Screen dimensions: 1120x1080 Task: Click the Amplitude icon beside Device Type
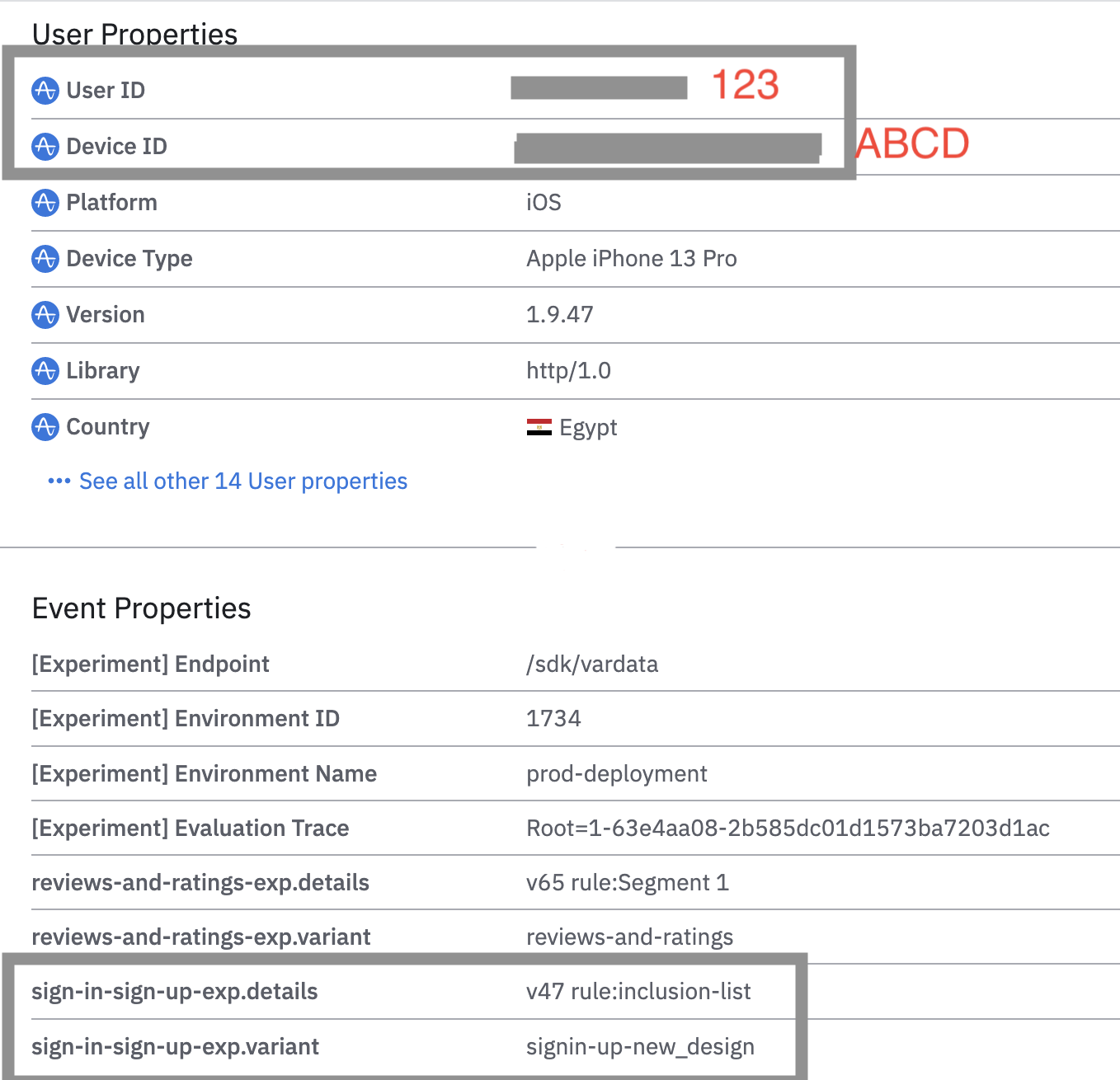click(x=45, y=259)
